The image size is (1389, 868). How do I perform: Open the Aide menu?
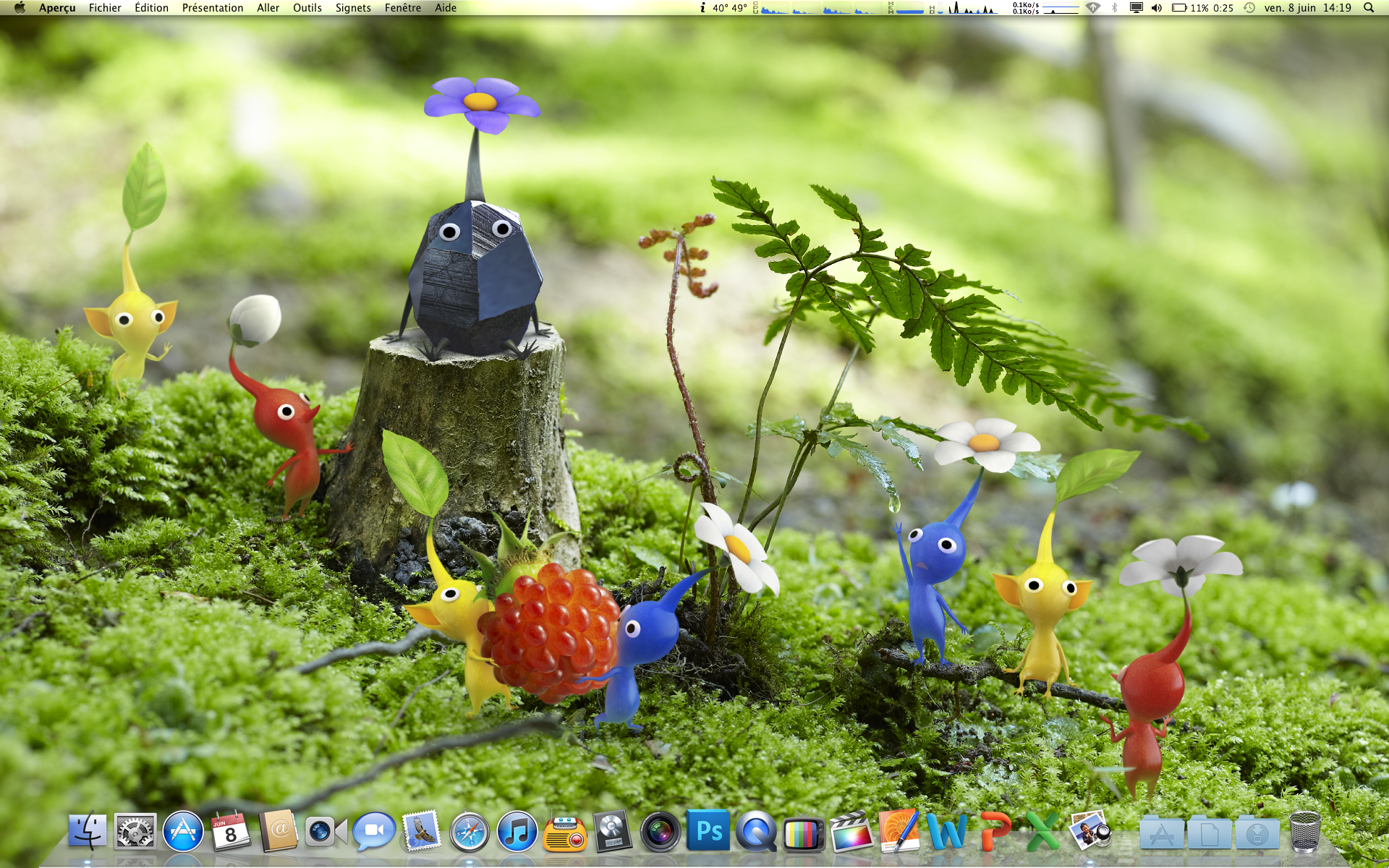446,8
